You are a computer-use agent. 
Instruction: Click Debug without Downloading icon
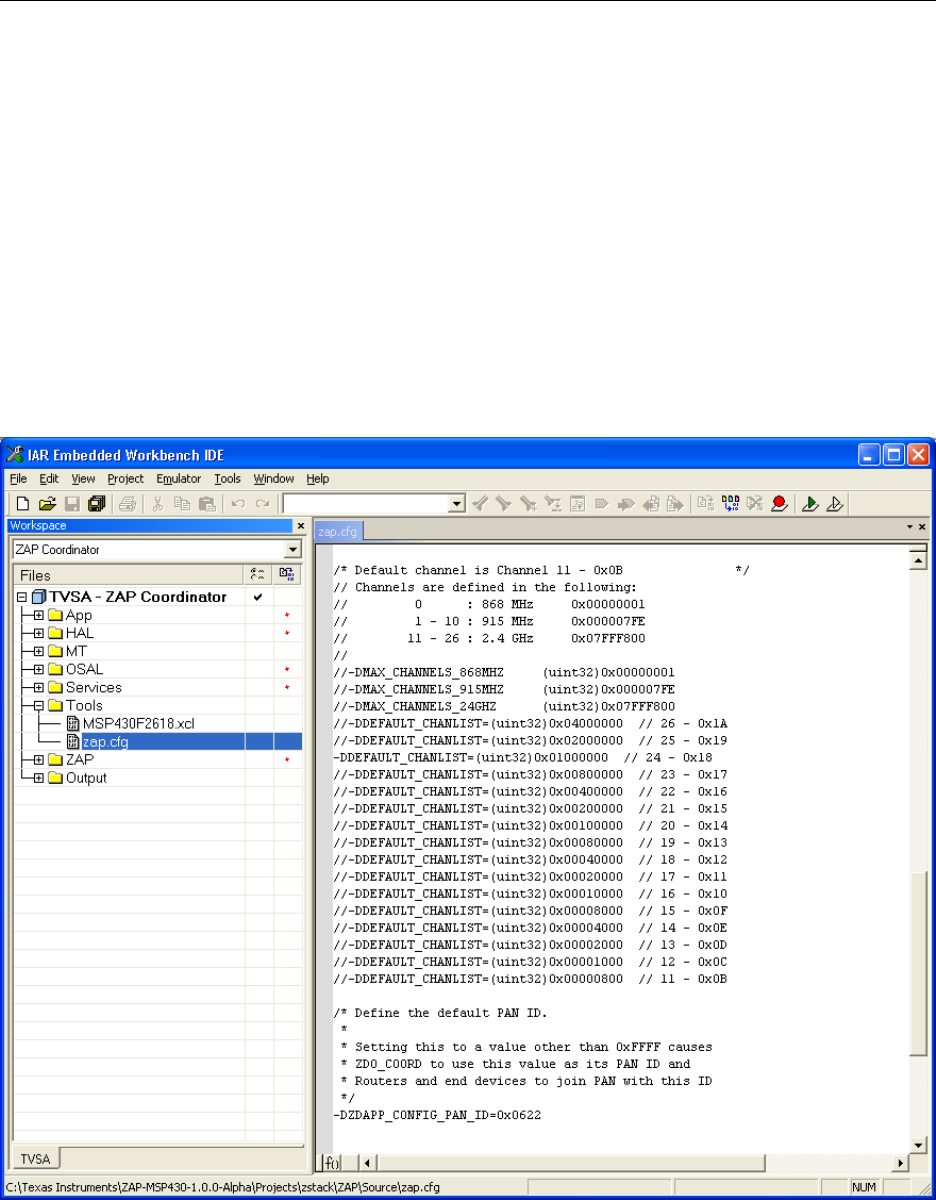coord(835,504)
